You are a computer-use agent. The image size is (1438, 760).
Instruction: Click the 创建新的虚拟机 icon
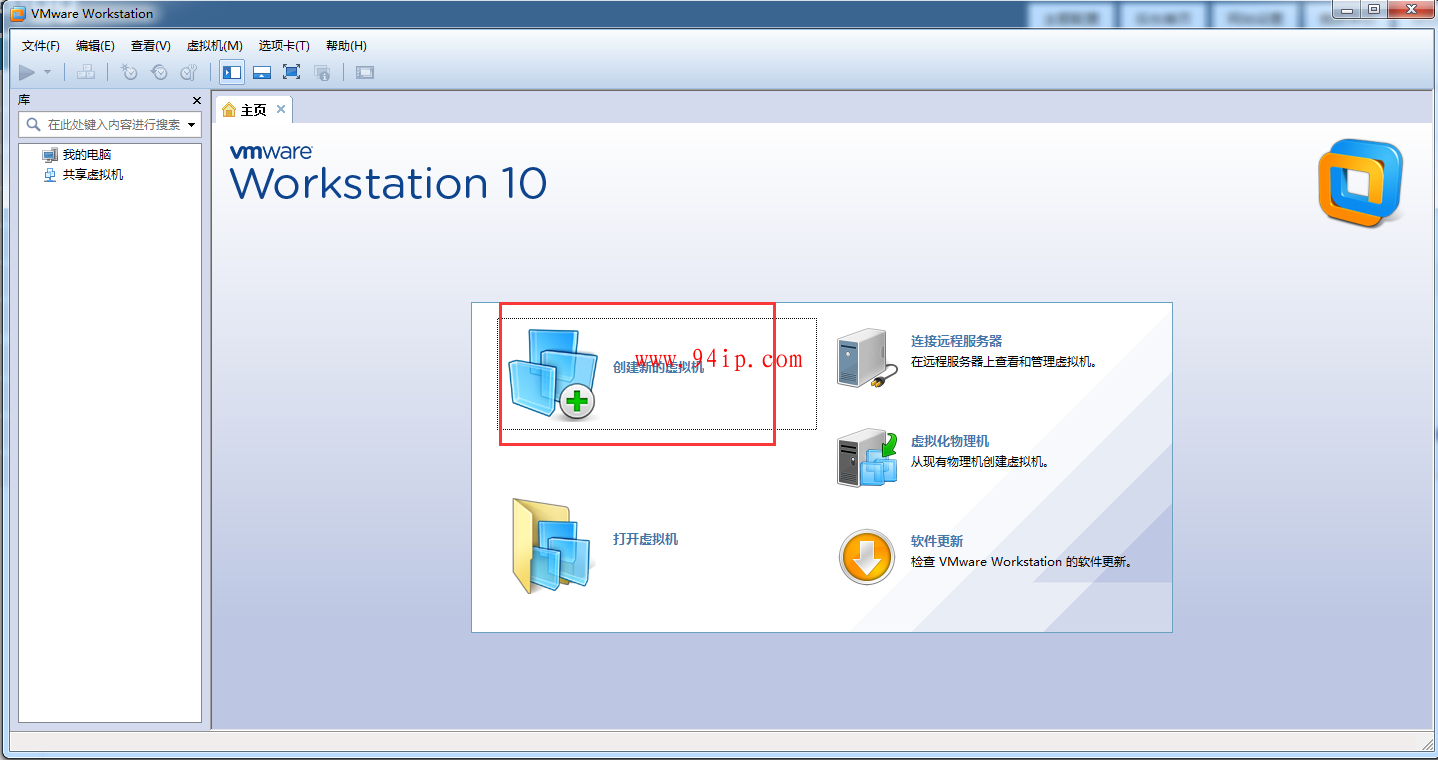pyautogui.click(x=552, y=374)
